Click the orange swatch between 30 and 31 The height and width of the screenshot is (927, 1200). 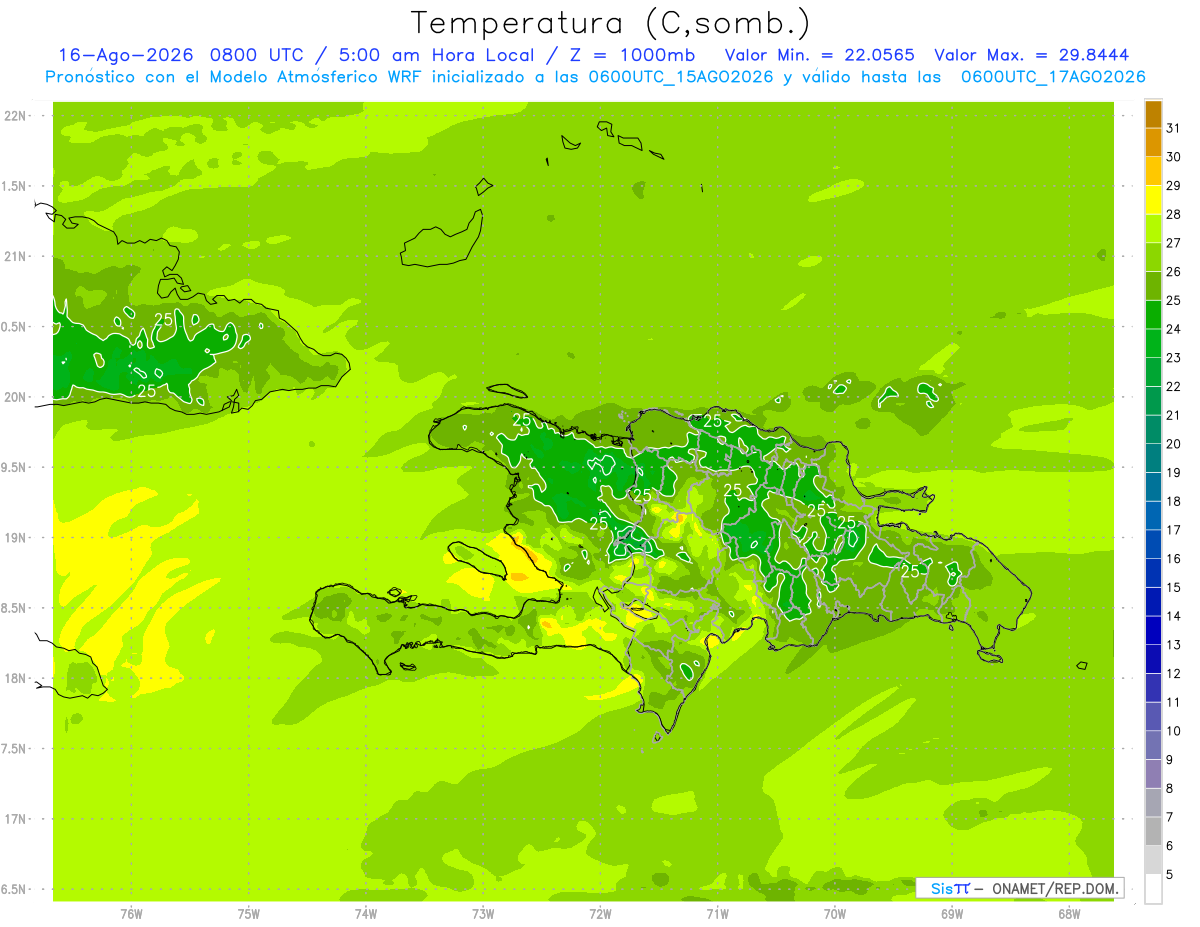[1153, 143]
